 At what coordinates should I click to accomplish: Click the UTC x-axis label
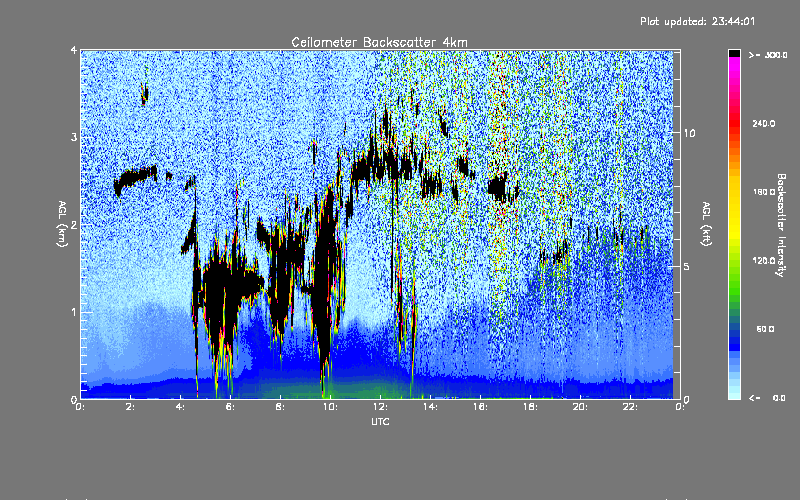(380, 421)
